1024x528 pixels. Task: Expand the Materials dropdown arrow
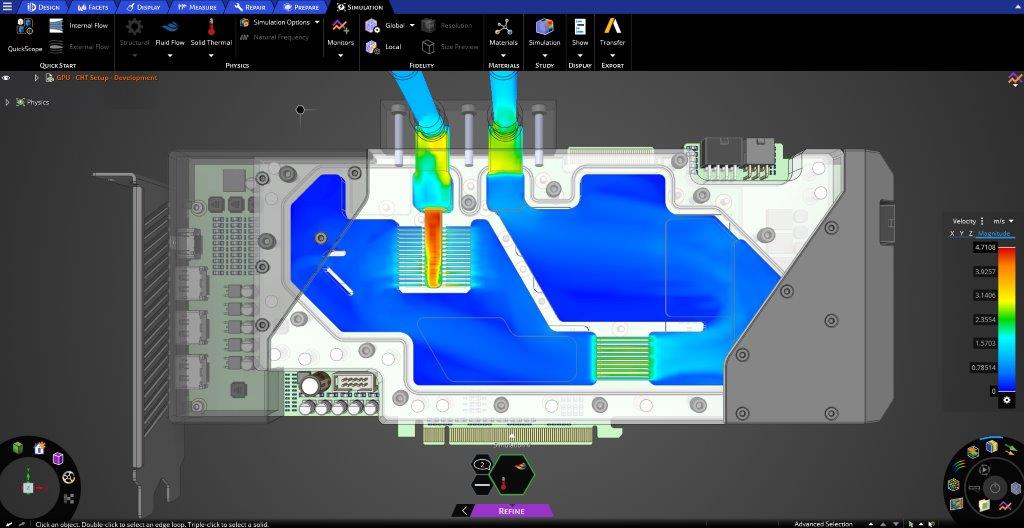coord(504,55)
